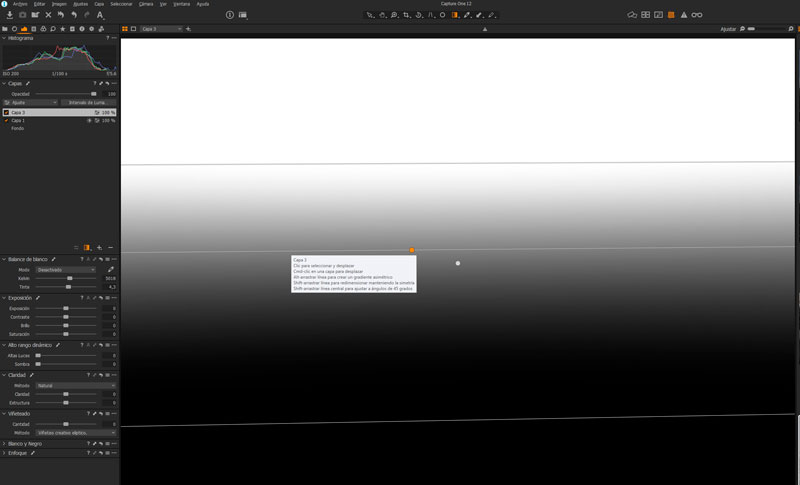Select the gradient mask tool in toolbar
Image resolution: width=800 pixels, height=485 pixels.
tap(455, 15)
